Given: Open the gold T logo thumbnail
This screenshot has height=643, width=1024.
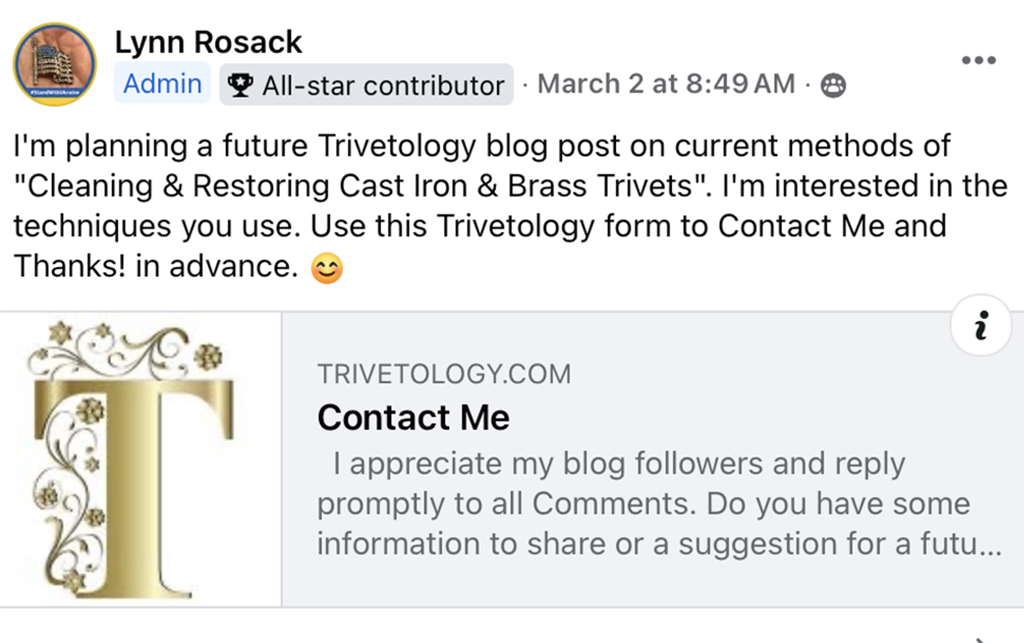Looking at the screenshot, I should click(x=141, y=459).
